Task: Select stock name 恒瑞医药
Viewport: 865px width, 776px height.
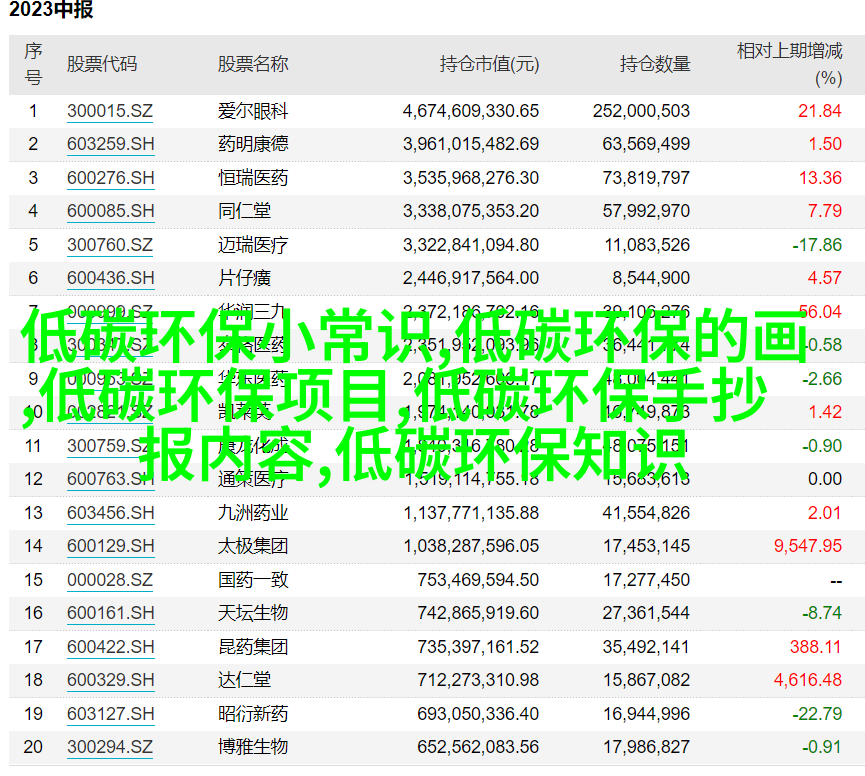Action: pos(253,179)
